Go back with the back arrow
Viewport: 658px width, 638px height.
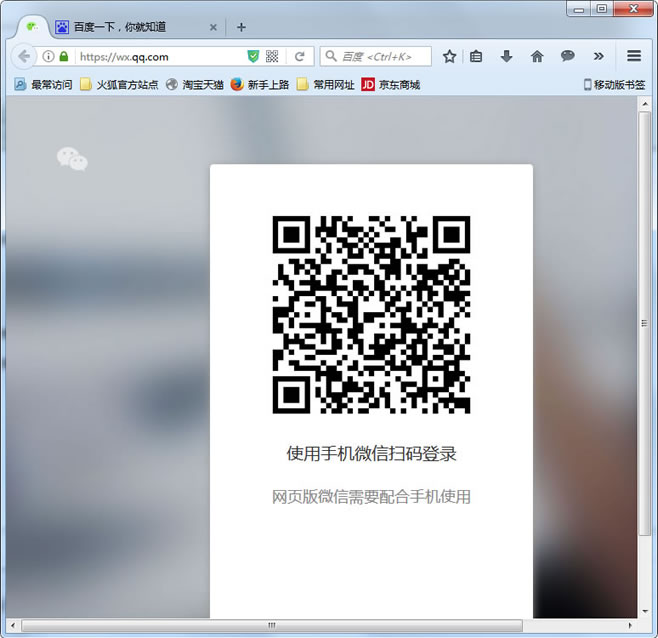[24, 56]
